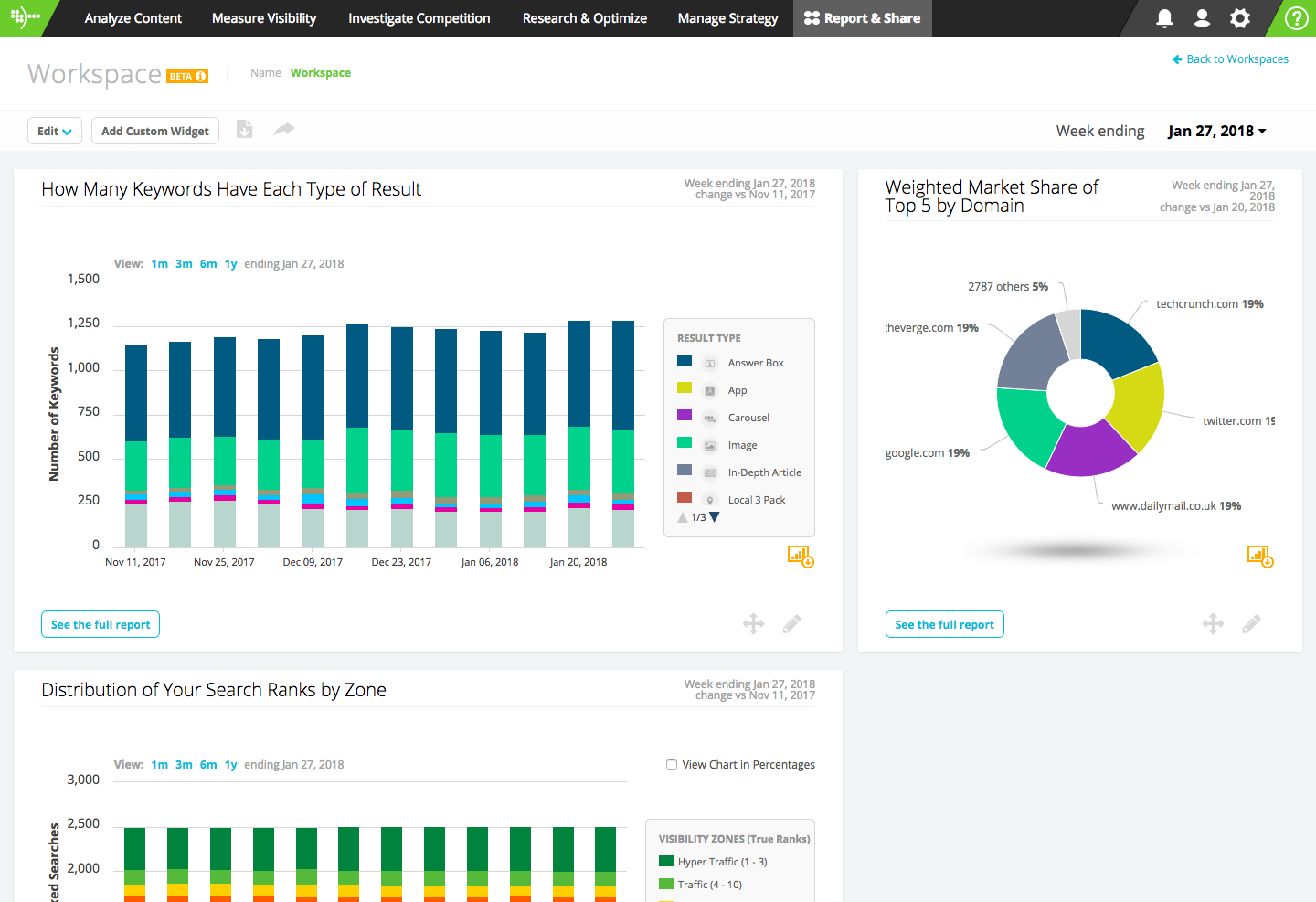Open the Measure Visibility menu

pos(264,18)
